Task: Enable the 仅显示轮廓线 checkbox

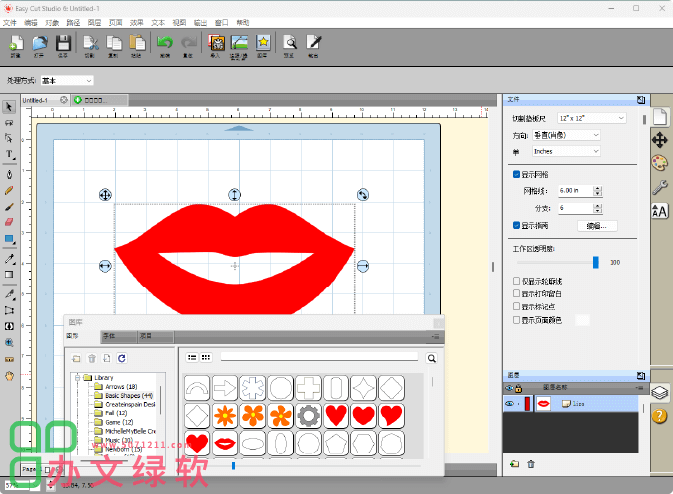Action: point(517,281)
